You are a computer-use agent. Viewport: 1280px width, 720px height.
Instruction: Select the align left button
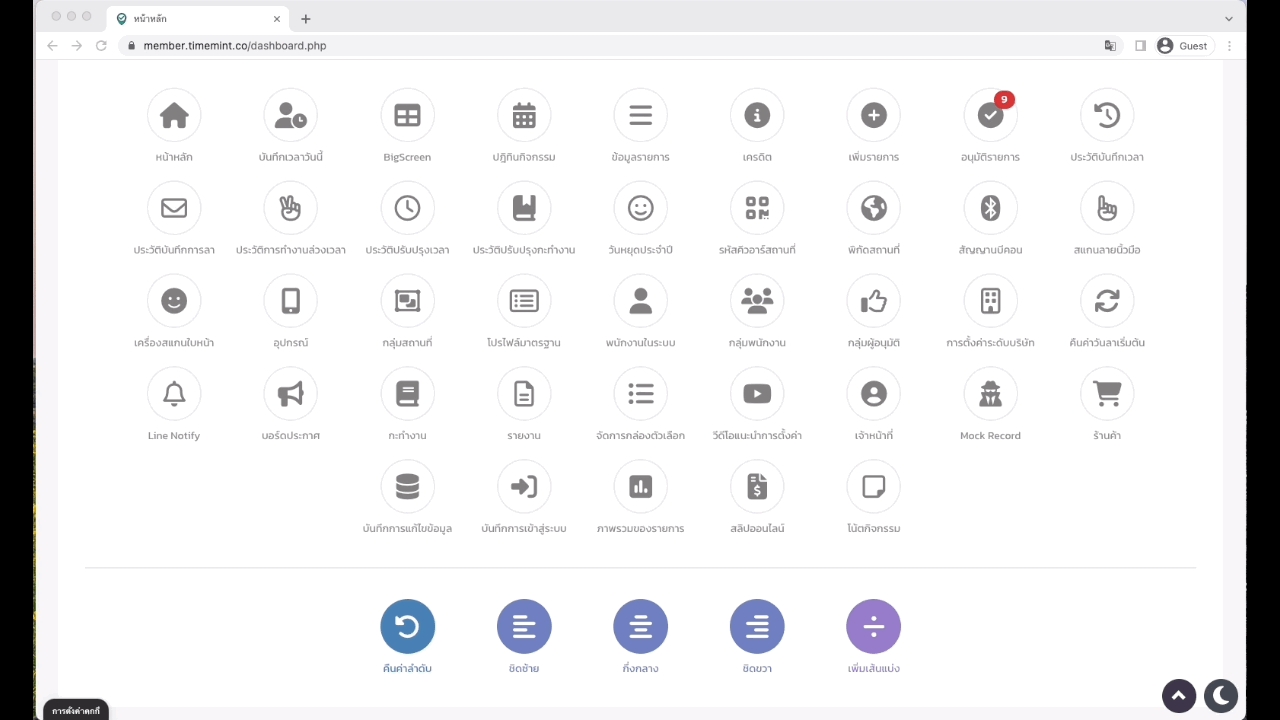click(524, 627)
